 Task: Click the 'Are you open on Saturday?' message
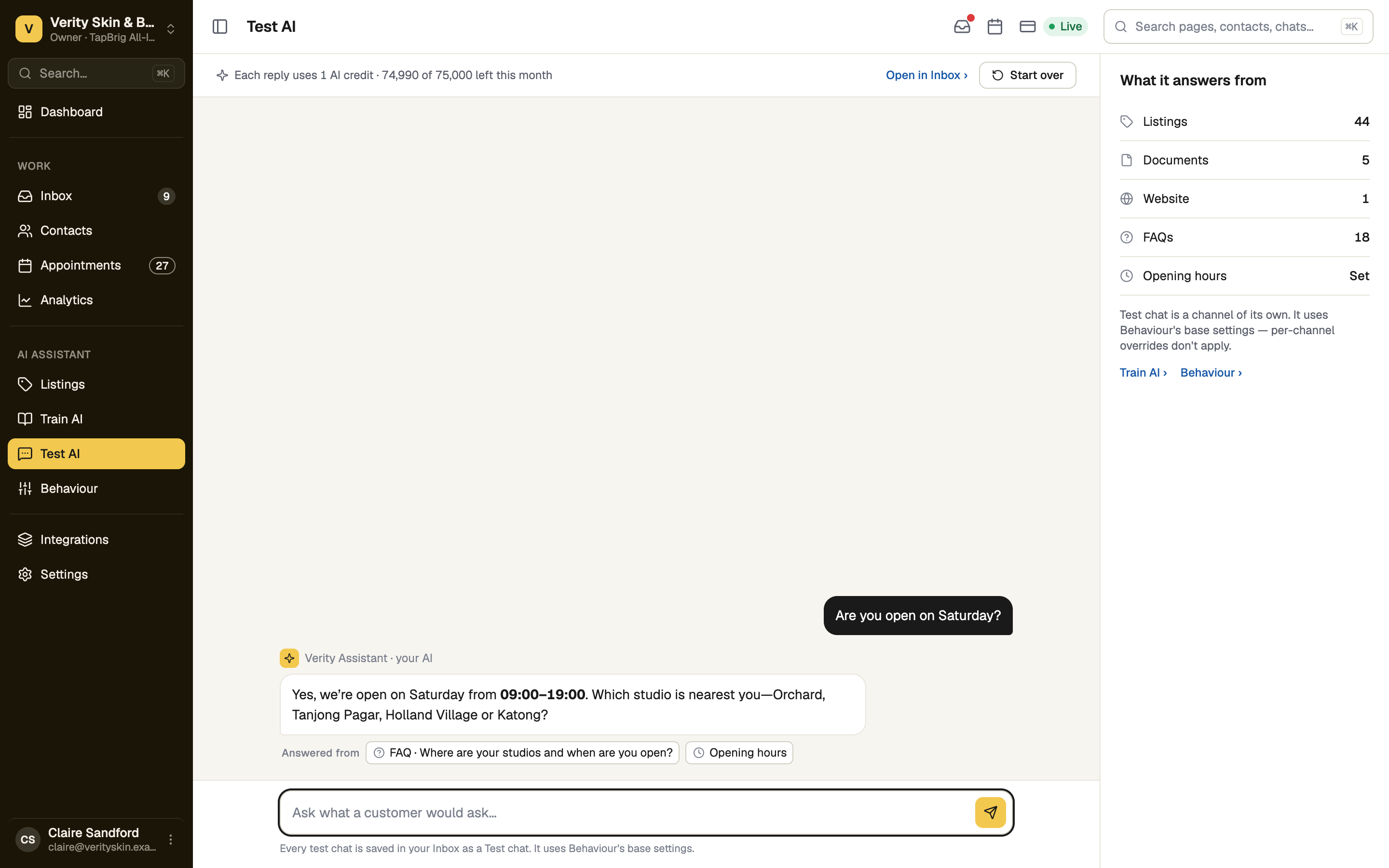click(918, 615)
